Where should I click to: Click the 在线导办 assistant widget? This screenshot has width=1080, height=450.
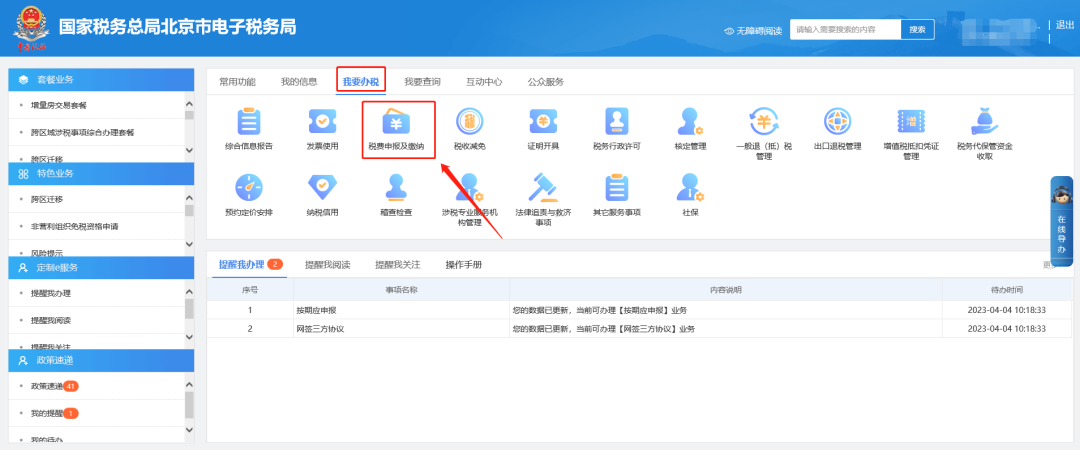point(1061,221)
